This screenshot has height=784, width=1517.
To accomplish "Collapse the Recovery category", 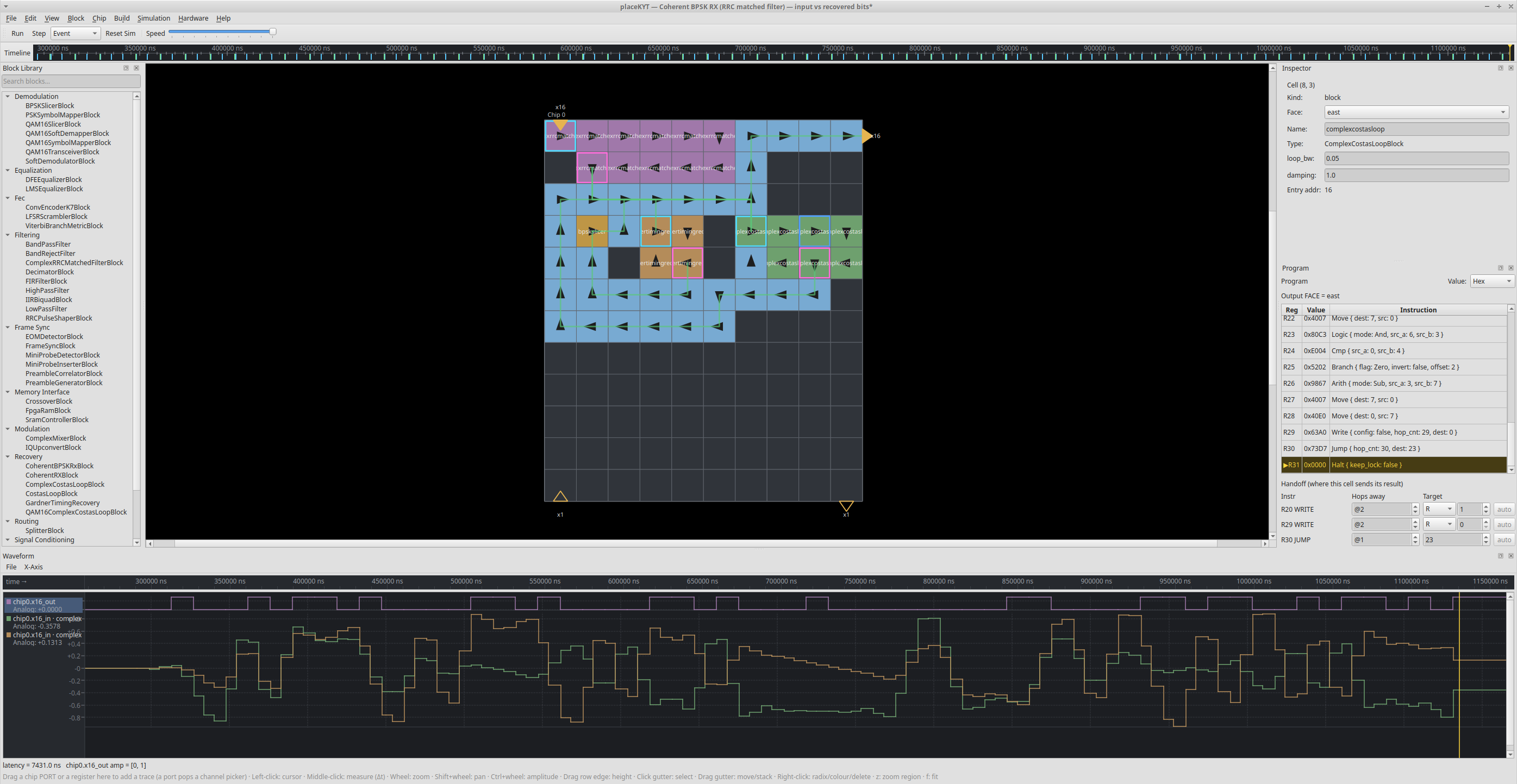I will [8, 457].
